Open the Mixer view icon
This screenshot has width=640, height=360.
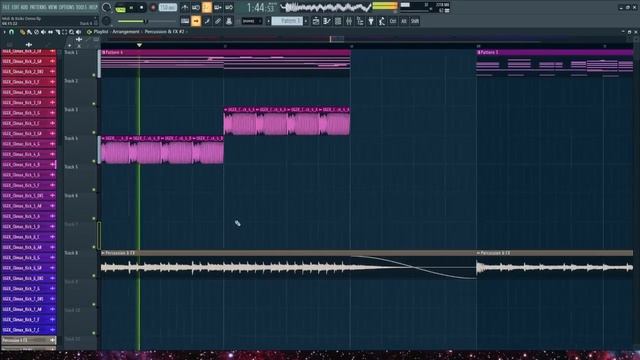click(349, 21)
